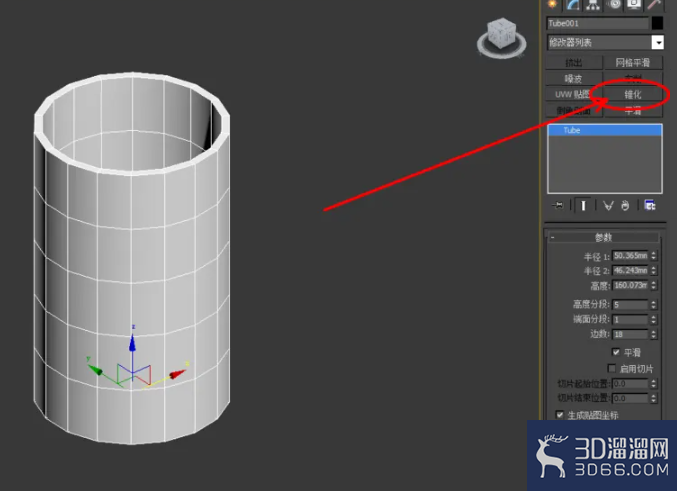
Task: Apply the 倒角剖面 modifier button
Action: point(574,111)
